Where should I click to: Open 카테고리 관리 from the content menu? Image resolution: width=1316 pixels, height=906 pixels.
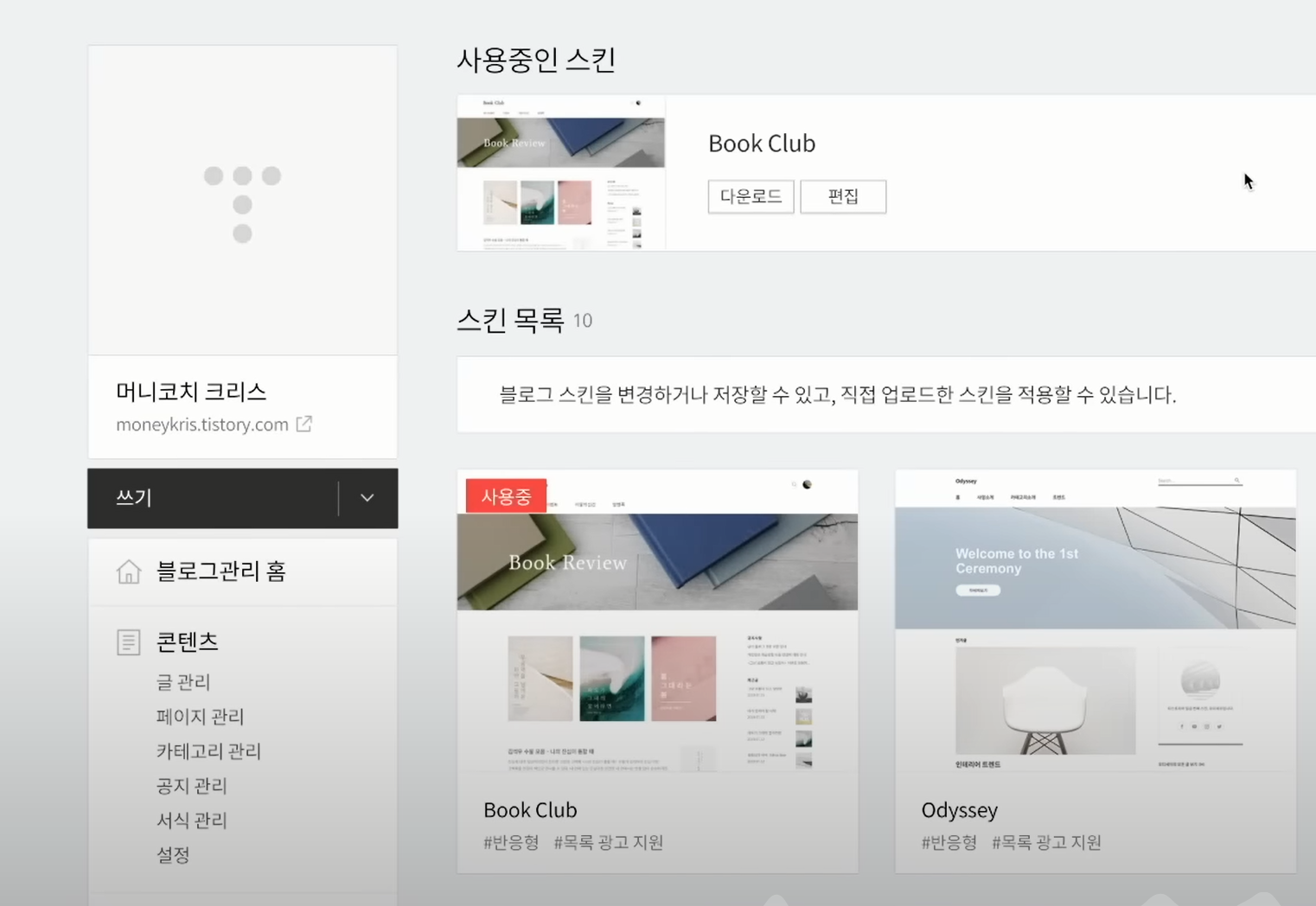208,751
